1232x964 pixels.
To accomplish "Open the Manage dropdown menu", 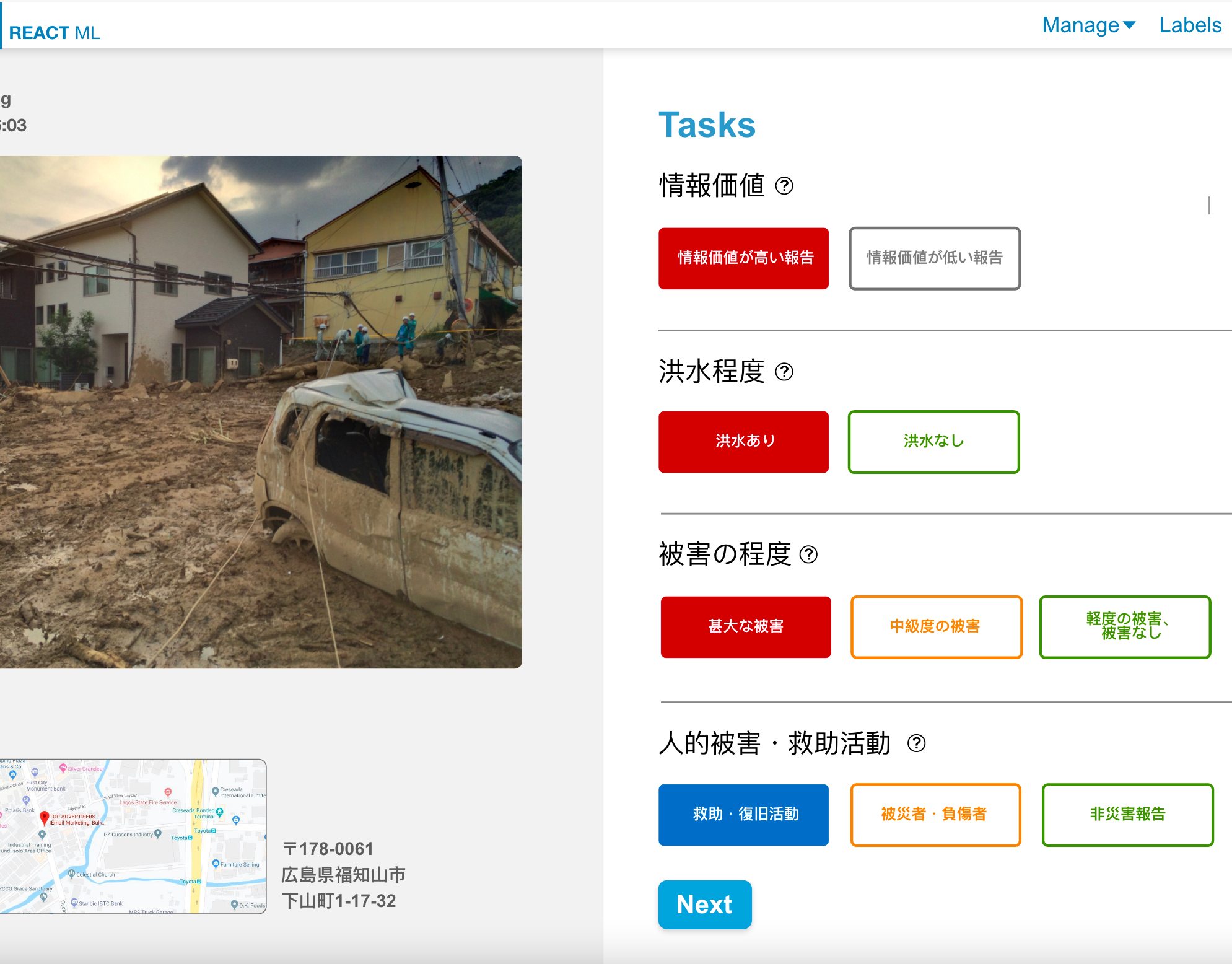I will (1088, 25).
